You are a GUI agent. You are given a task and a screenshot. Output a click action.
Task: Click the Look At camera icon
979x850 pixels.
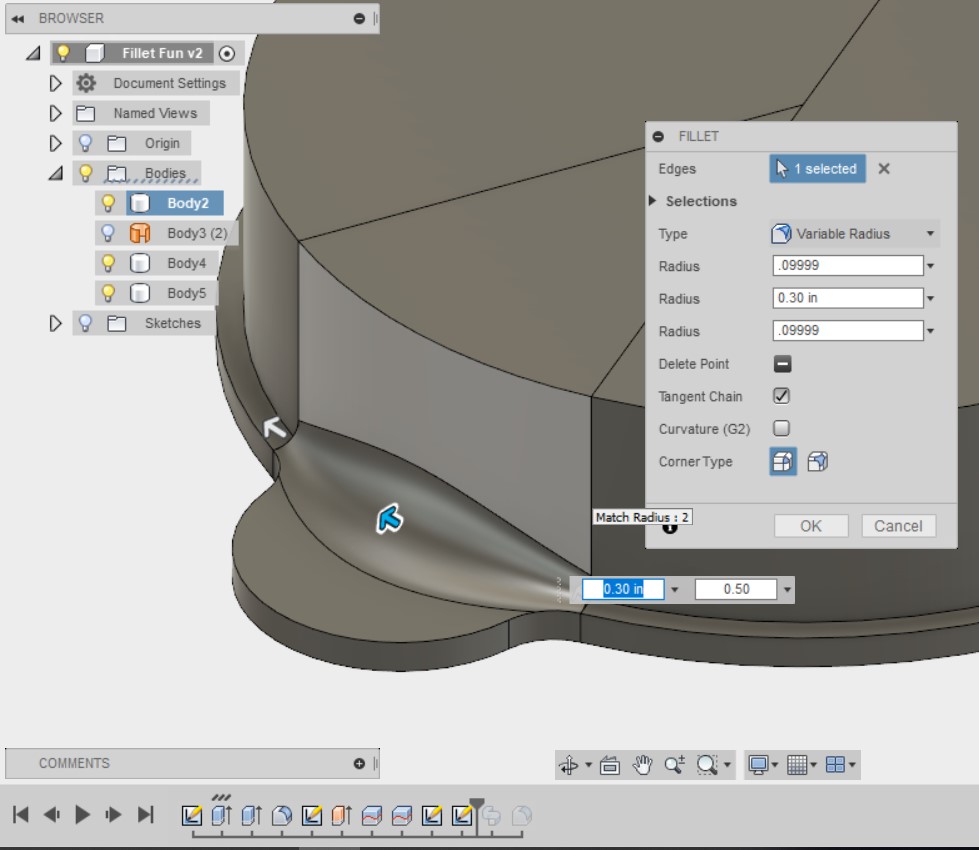[x=611, y=765]
